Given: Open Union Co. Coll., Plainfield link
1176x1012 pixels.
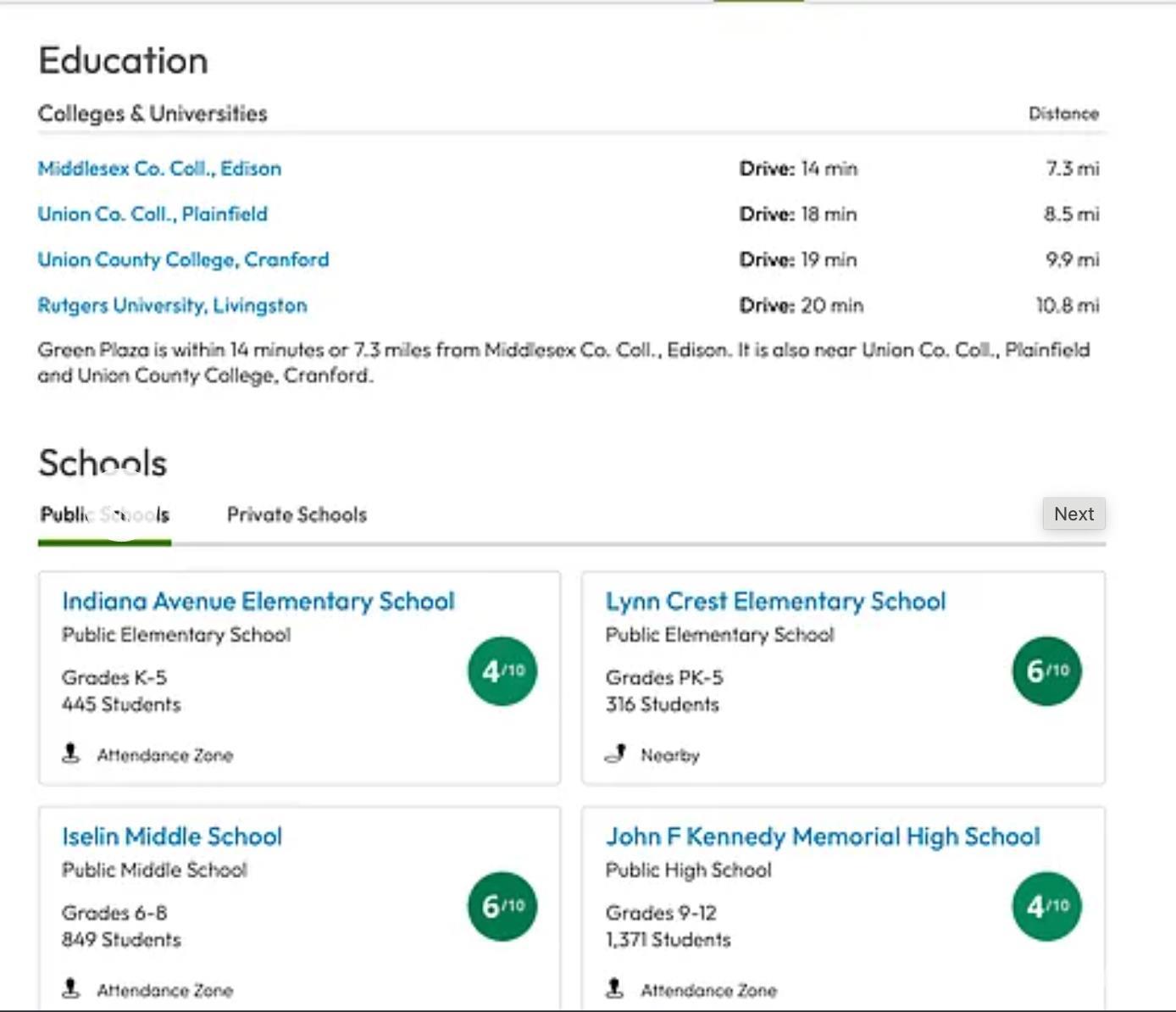Looking at the screenshot, I should [153, 214].
